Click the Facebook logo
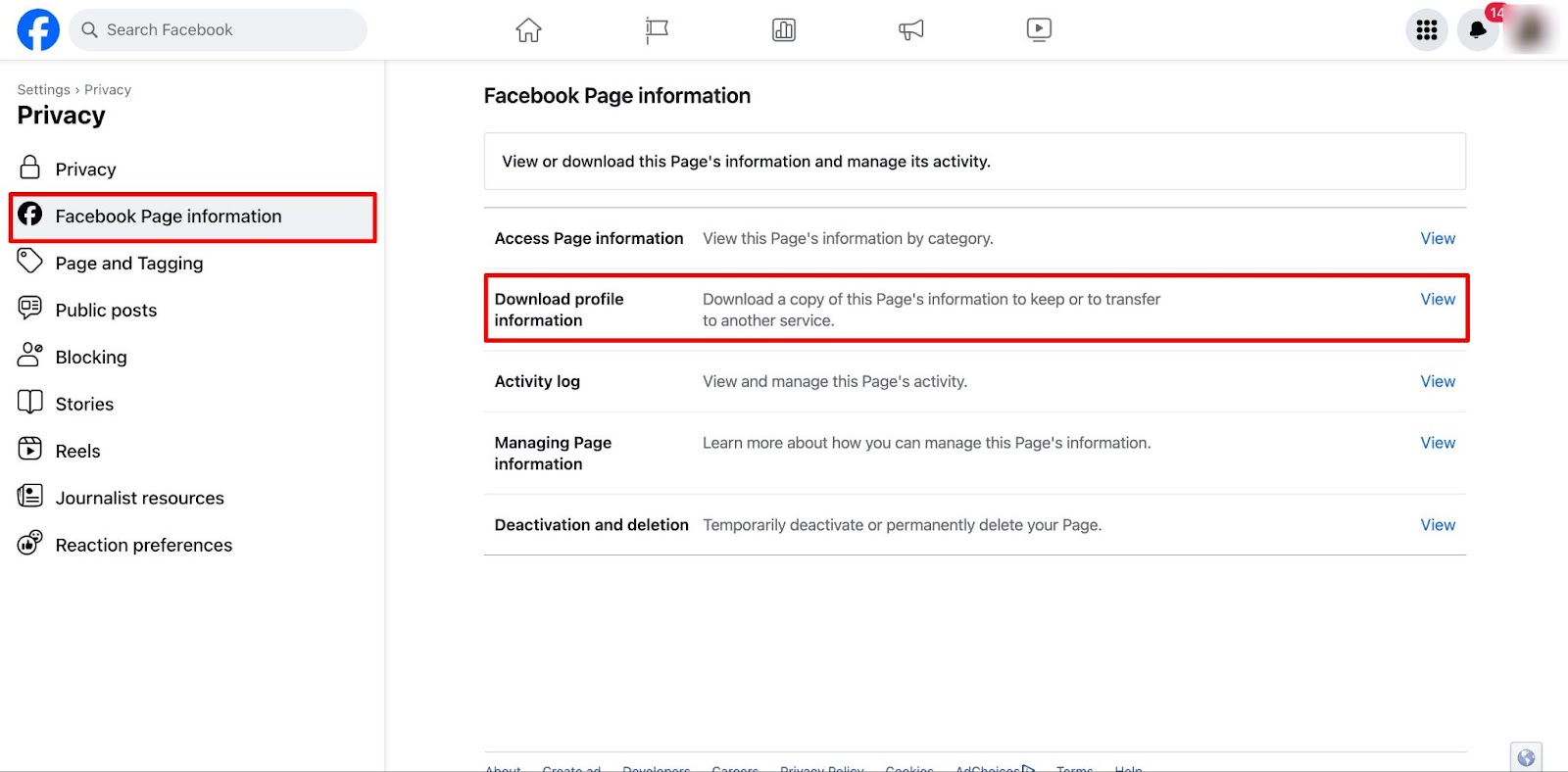 pos(38,29)
